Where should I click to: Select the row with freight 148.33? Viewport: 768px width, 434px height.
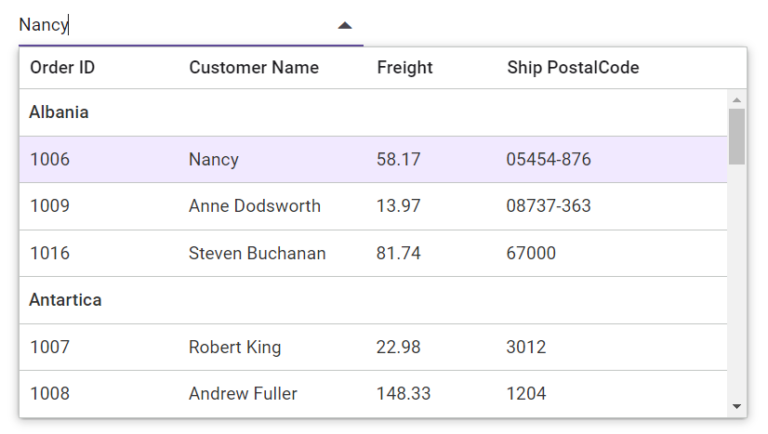[403, 394]
